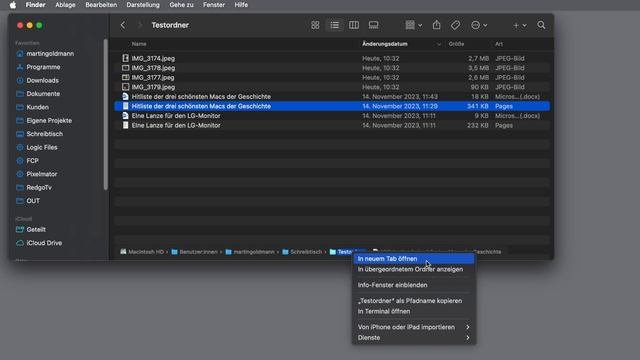Open the group-by dropdown
The image size is (640, 360).
click(413, 25)
